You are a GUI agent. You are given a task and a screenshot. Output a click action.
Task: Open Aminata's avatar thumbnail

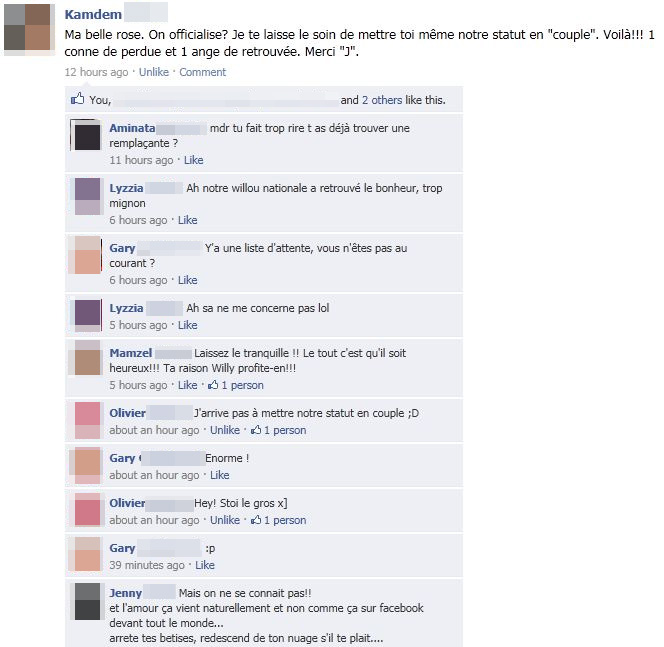(87, 135)
